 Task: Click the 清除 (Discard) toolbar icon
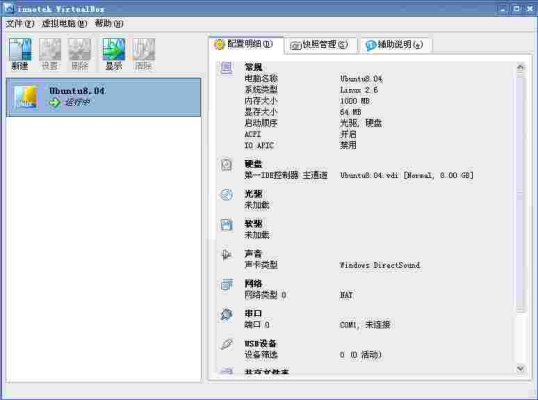click(143, 54)
